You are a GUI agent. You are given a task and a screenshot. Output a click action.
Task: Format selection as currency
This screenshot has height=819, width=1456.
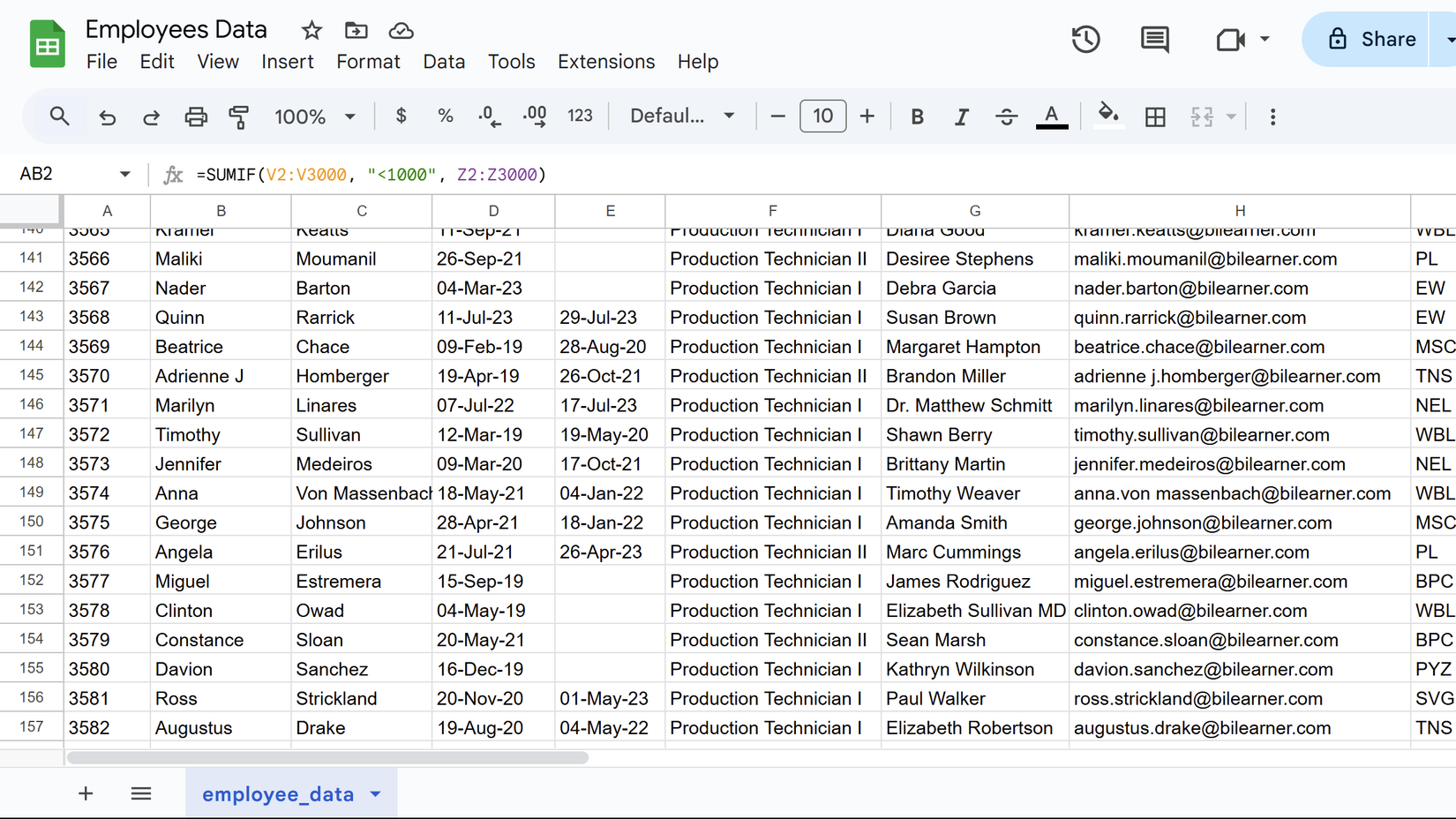[x=401, y=116]
